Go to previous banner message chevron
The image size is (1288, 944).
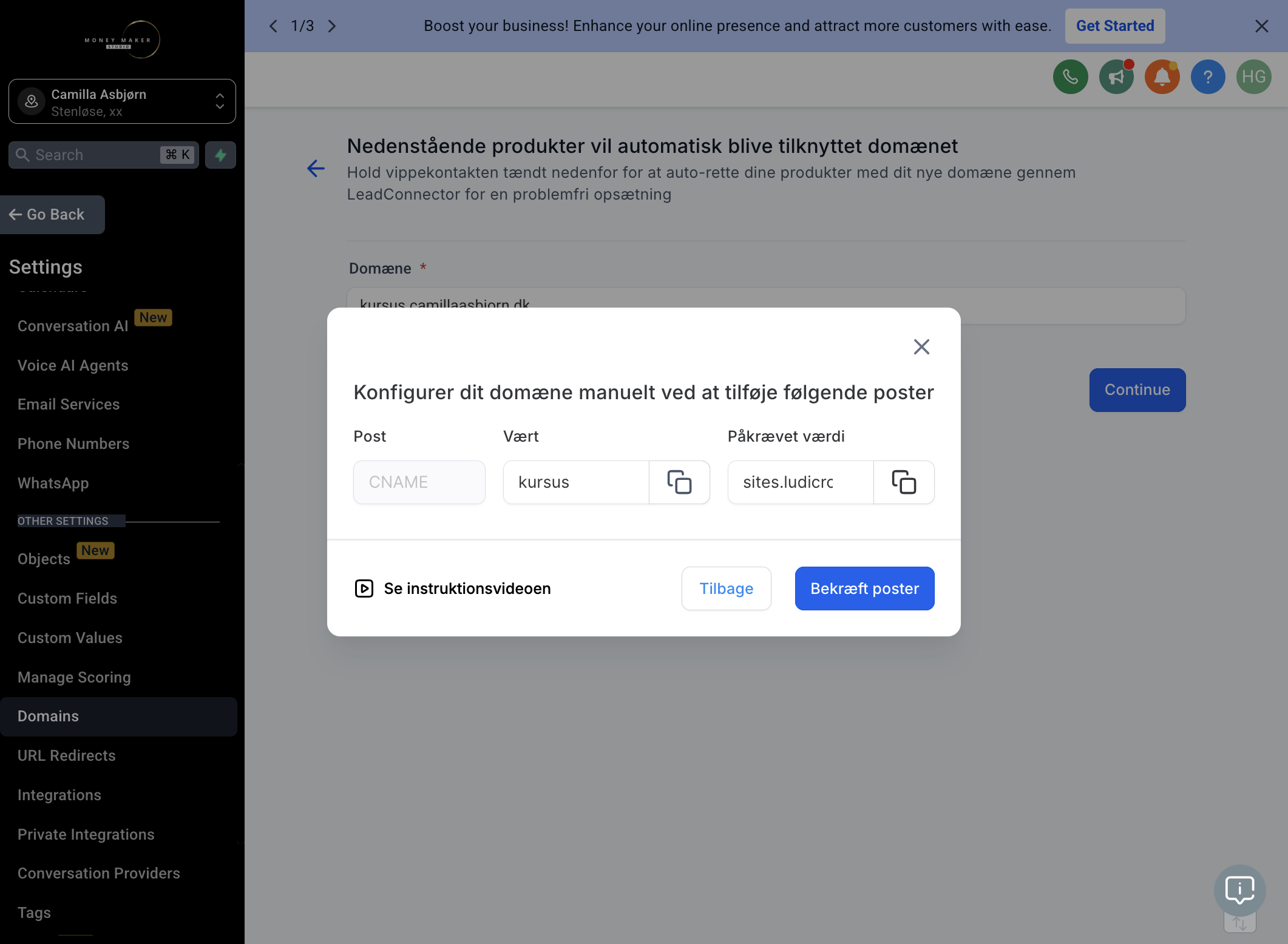tap(274, 26)
